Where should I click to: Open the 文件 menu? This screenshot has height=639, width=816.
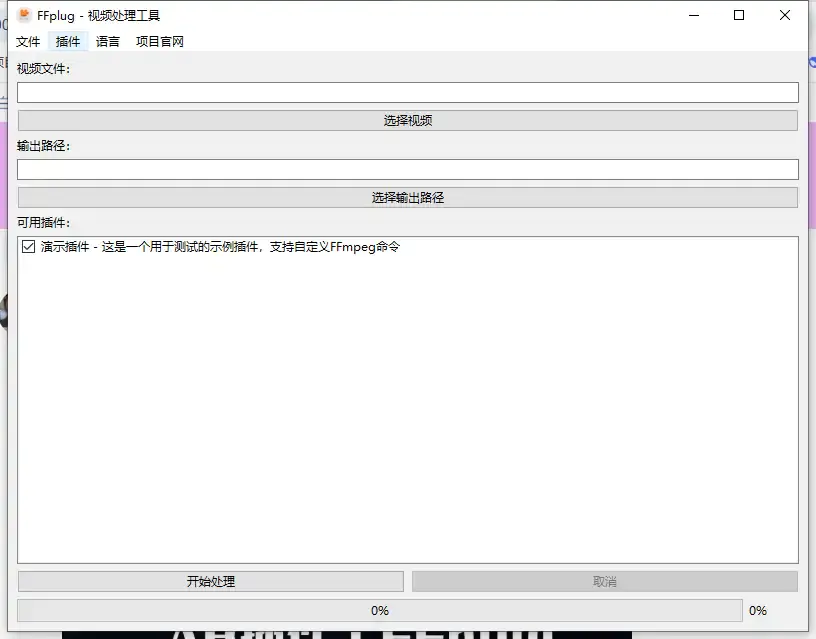click(x=28, y=41)
